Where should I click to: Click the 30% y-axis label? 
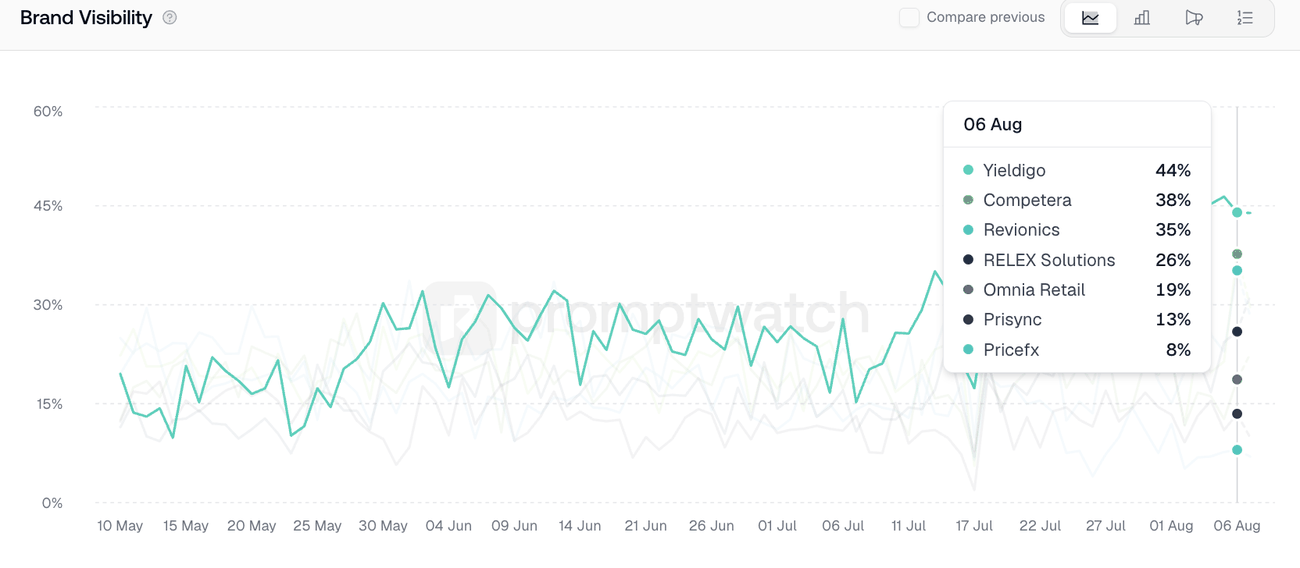[48, 305]
